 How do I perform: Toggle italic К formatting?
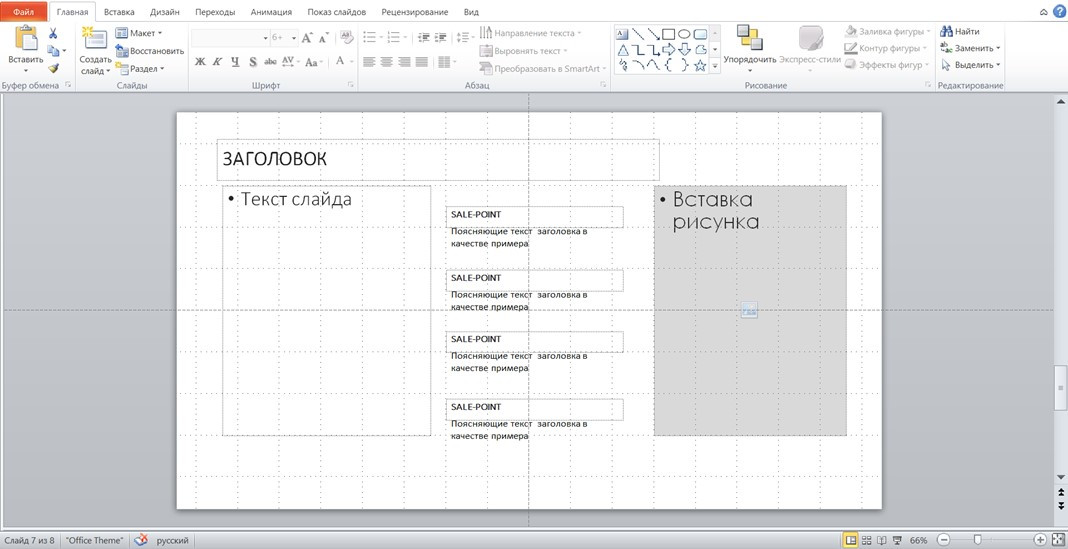(218, 62)
